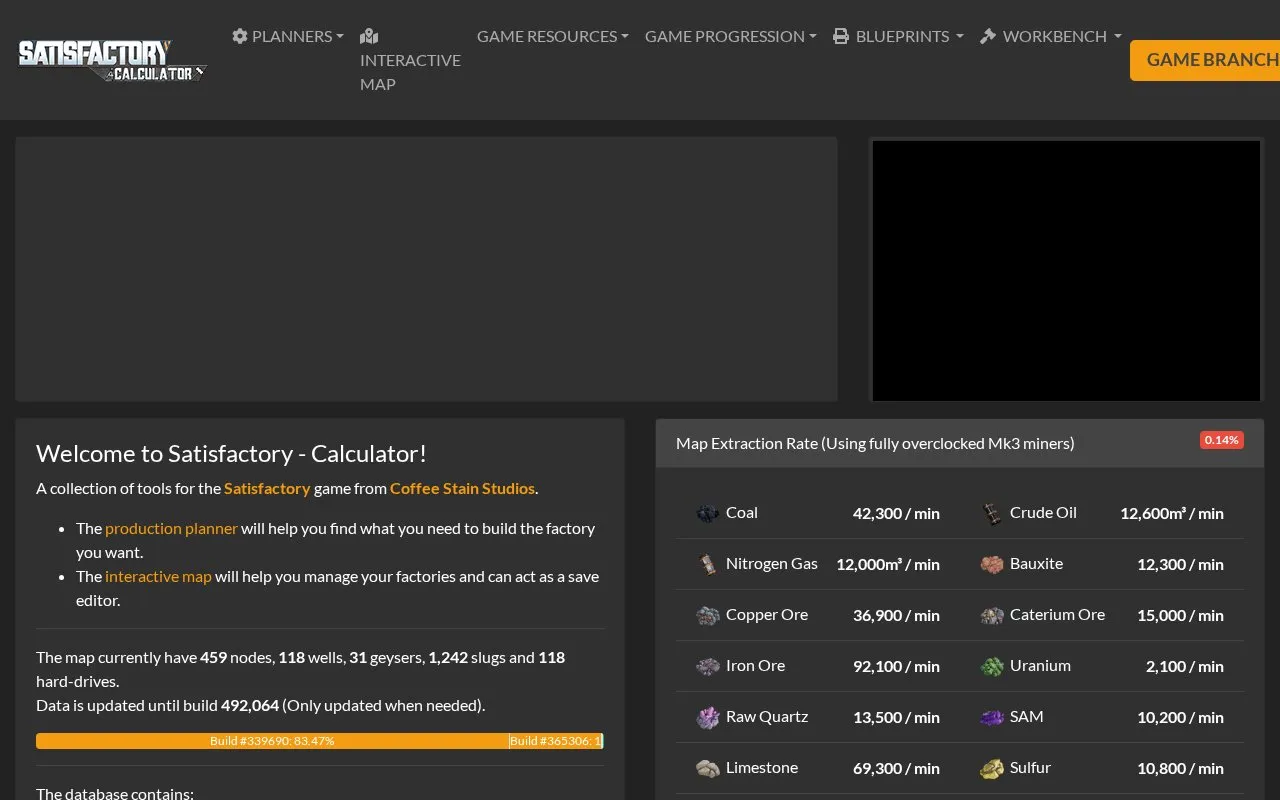Screen dimensions: 1280x800
Task: Expand the Game Resources menu
Action: 553,36
